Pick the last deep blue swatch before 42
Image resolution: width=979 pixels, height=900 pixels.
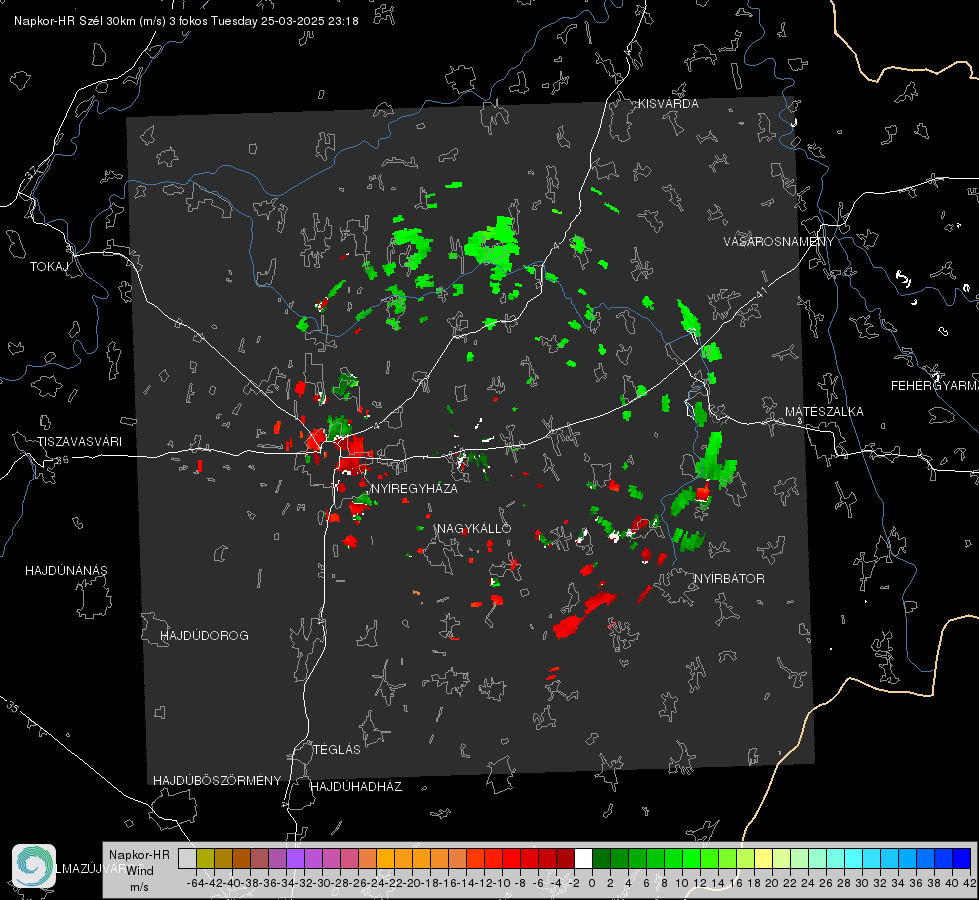(962, 858)
